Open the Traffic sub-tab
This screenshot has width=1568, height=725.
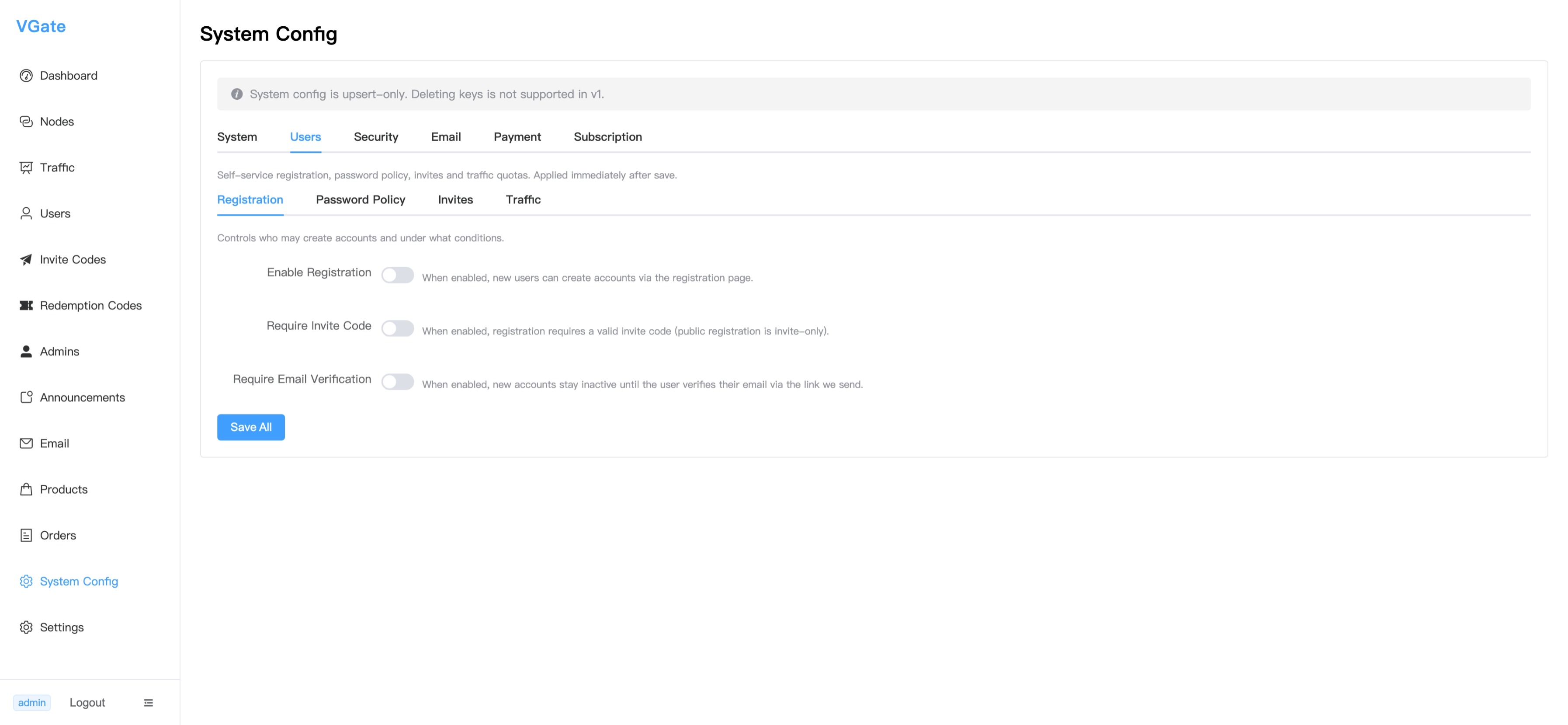[x=523, y=200]
